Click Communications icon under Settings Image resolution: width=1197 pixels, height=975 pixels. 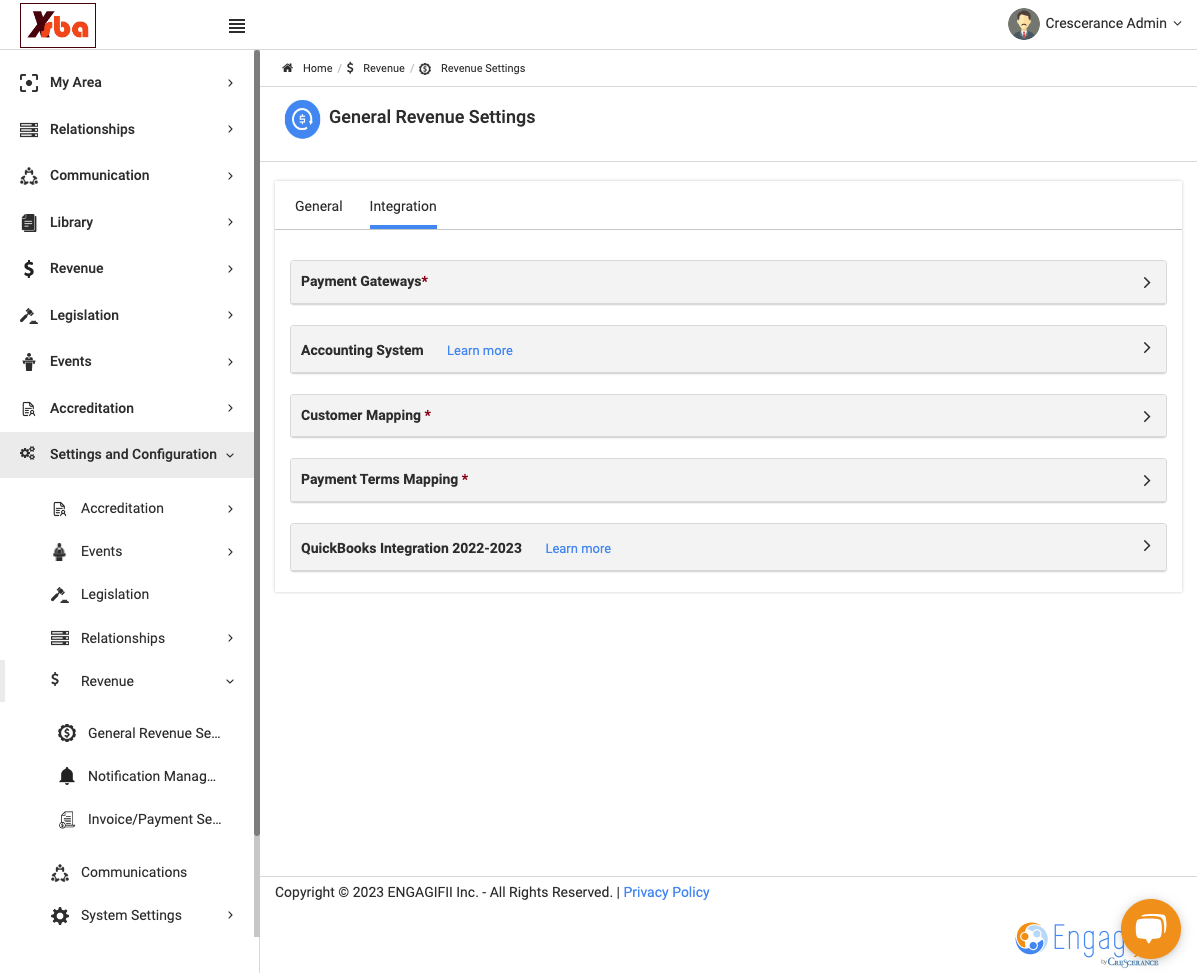(x=60, y=873)
